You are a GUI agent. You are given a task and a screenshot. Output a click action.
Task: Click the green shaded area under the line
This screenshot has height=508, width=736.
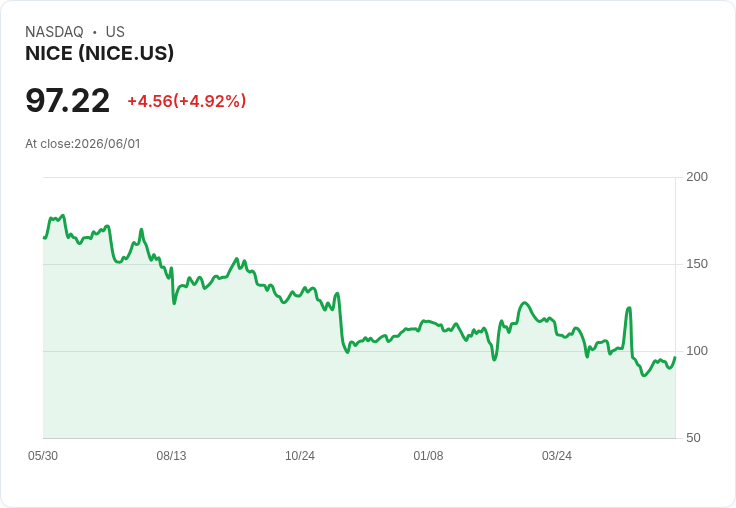(x=357, y=399)
